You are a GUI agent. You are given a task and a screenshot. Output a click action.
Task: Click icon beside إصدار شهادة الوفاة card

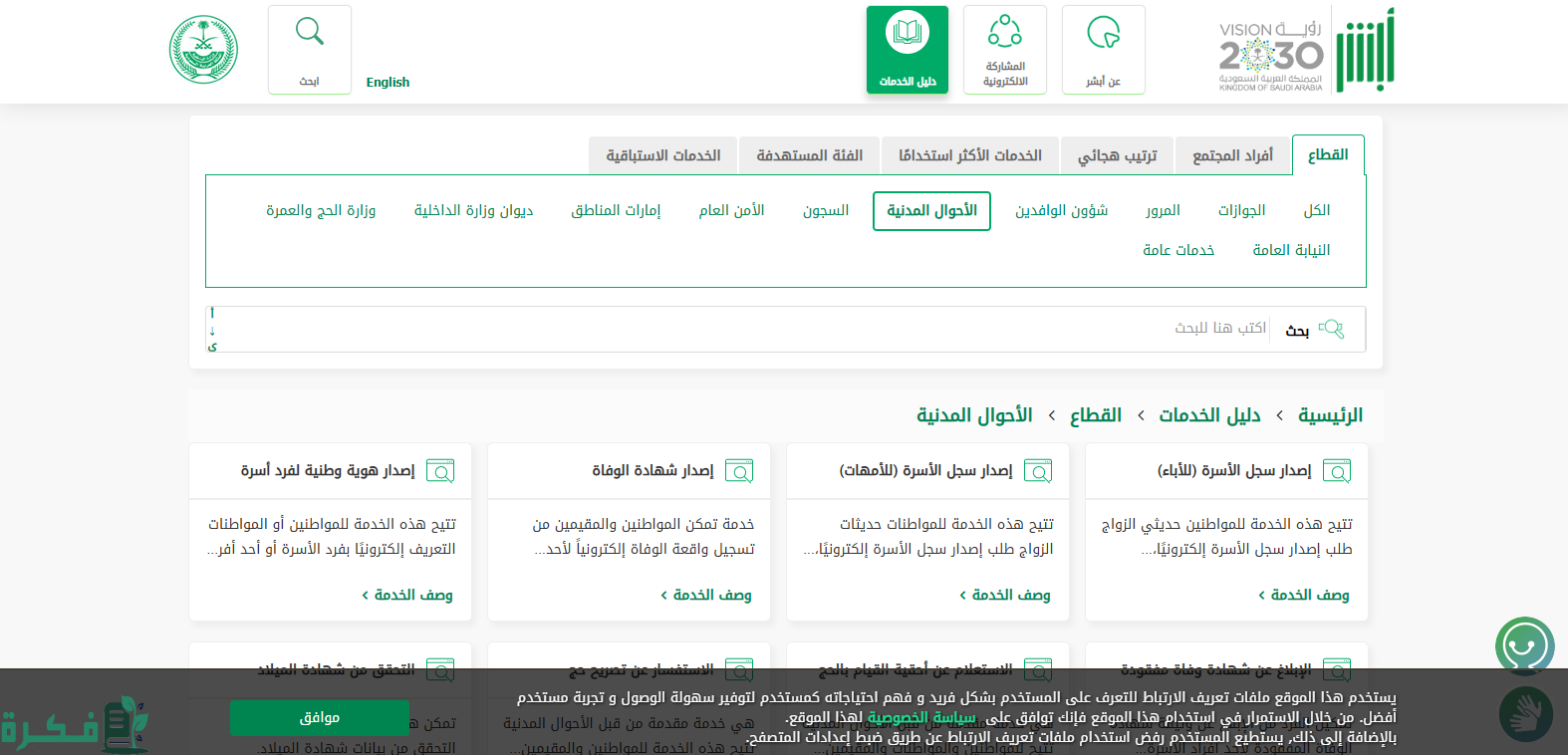739,471
